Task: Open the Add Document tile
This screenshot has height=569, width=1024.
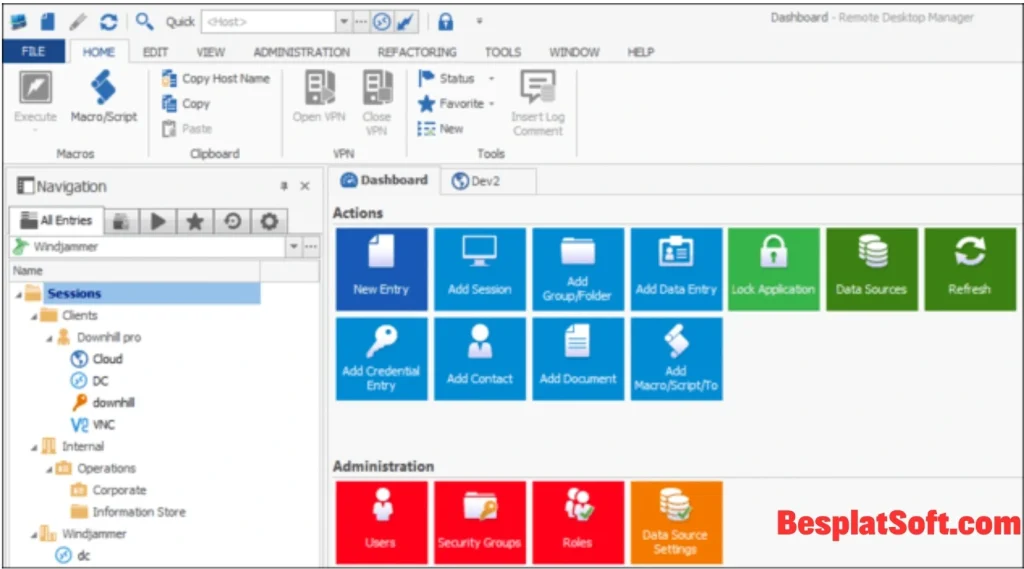Action: click(x=578, y=359)
